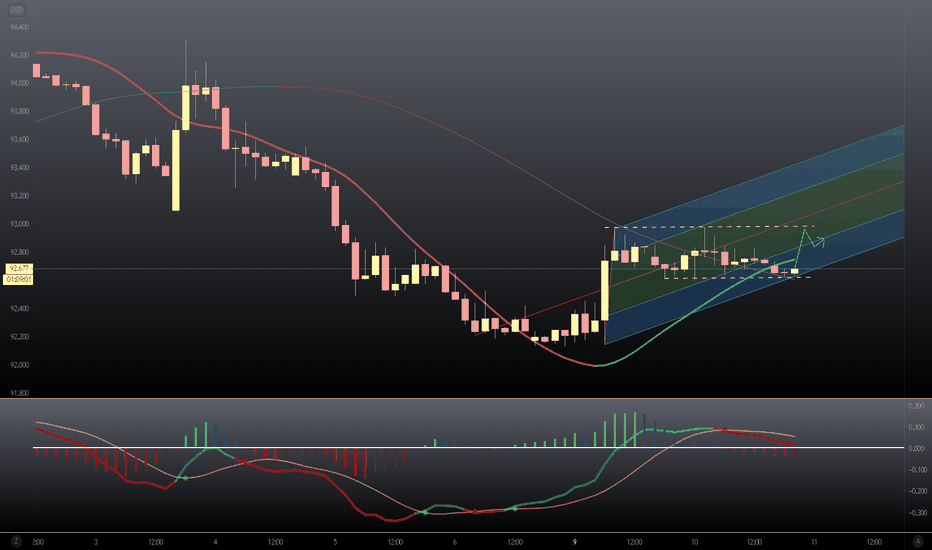Click the -0.100 indicator scale label
The image size is (932, 550).
tap(916, 470)
